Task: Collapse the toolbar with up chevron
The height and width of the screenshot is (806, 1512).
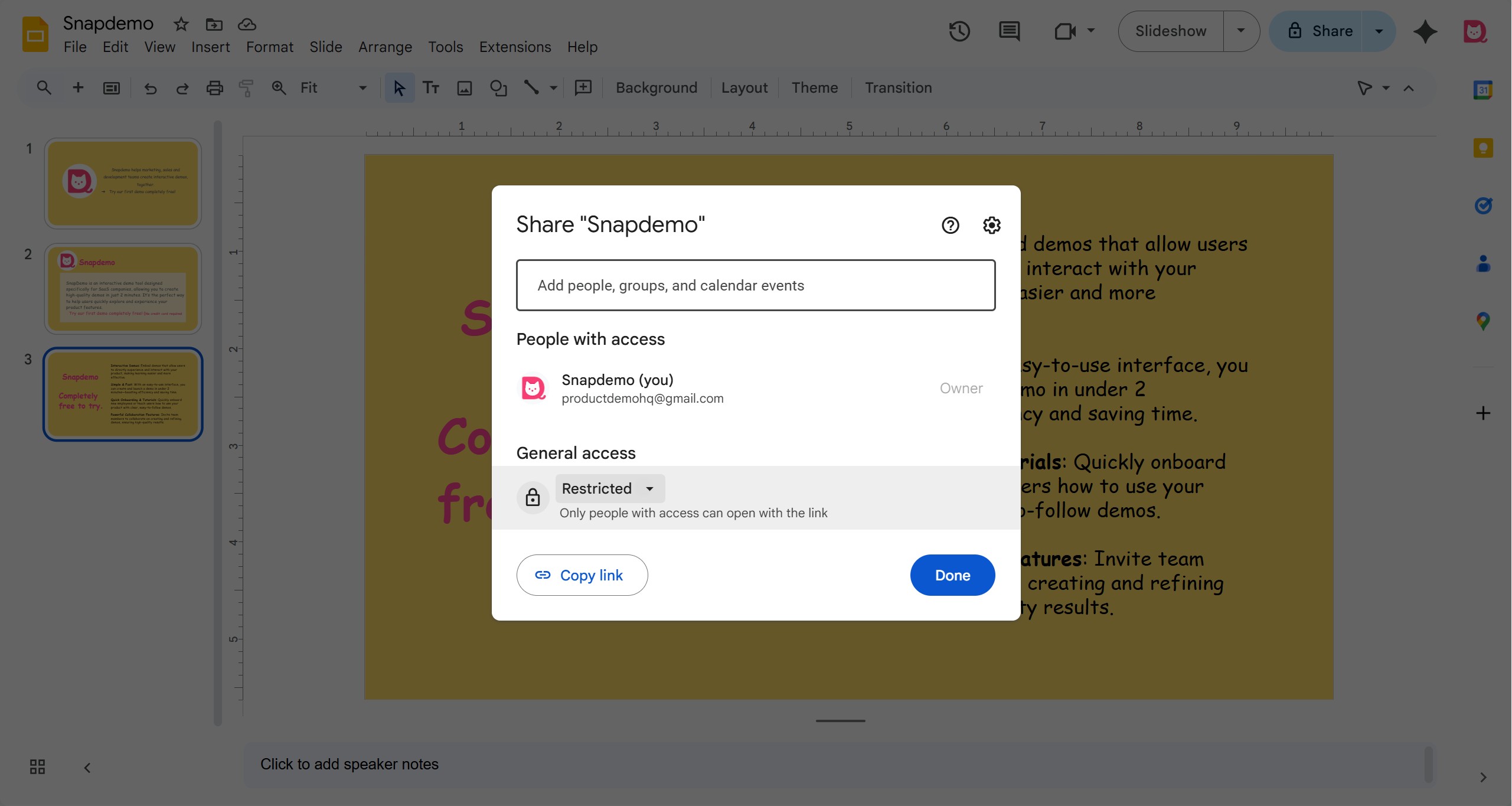Action: pyautogui.click(x=1409, y=88)
